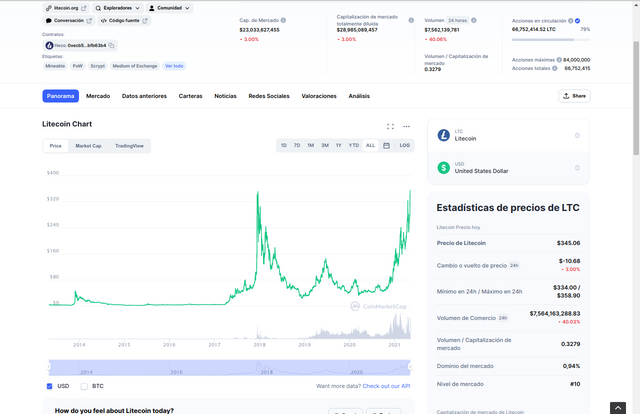Set chart range to 1M
The width and height of the screenshot is (640, 414).
[311, 145]
